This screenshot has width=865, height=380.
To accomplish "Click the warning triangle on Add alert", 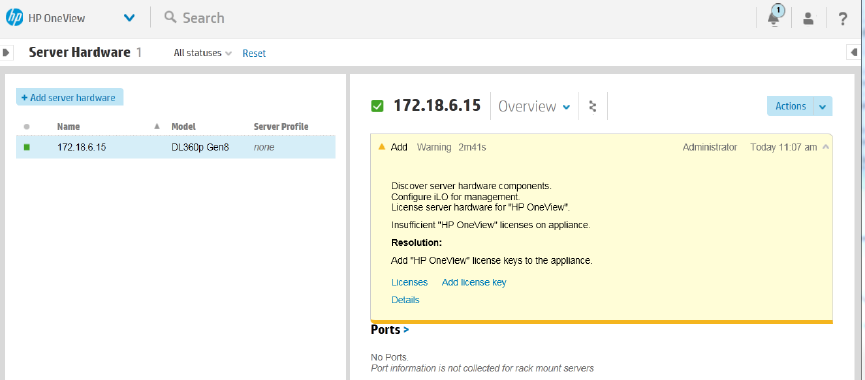I will point(382,147).
